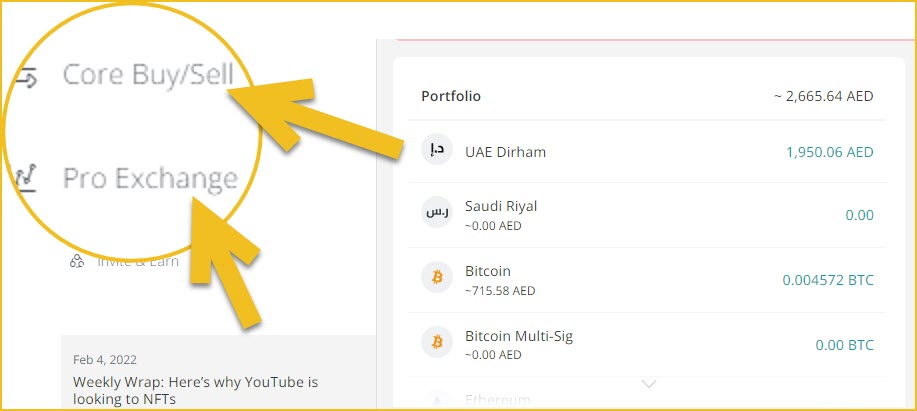
Task: Click the Bitcoin coin icon
Action: pos(437,277)
